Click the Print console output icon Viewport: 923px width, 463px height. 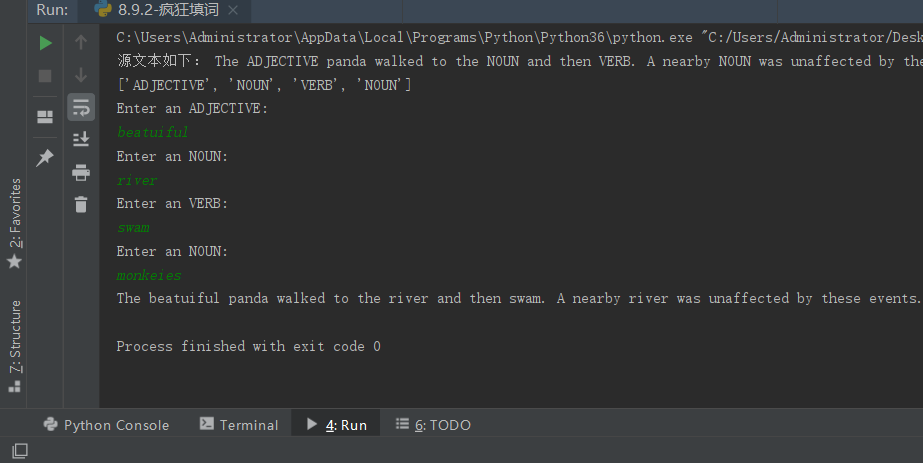pyautogui.click(x=81, y=172)
